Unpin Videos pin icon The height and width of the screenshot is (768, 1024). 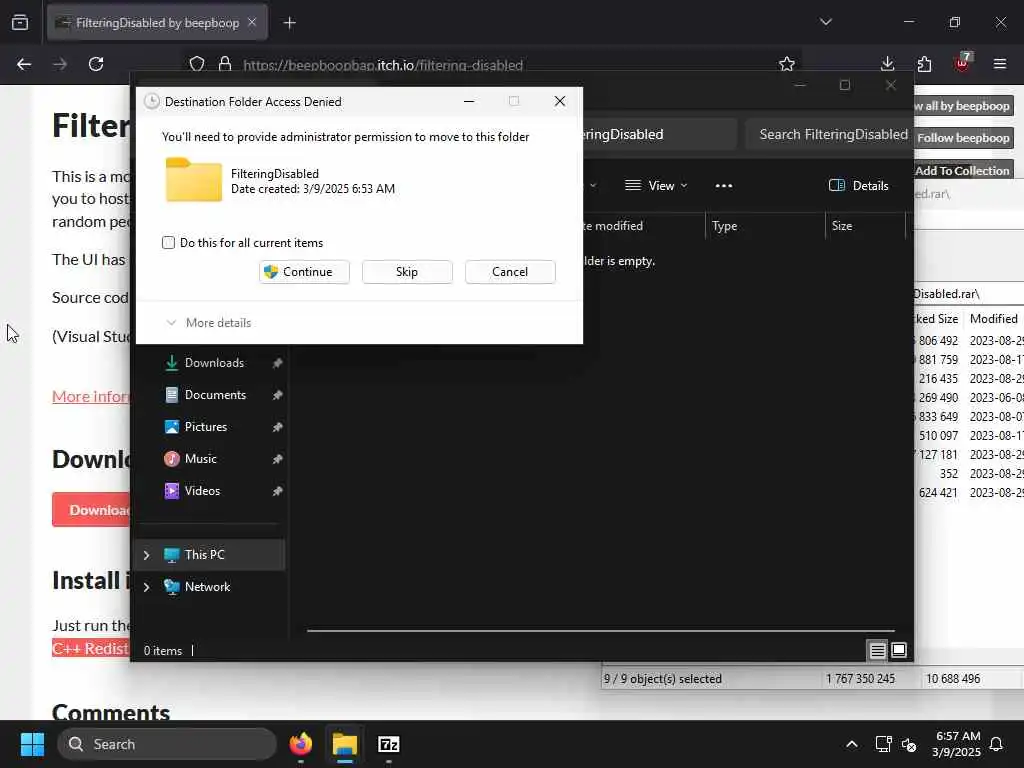tap(278, 491)
